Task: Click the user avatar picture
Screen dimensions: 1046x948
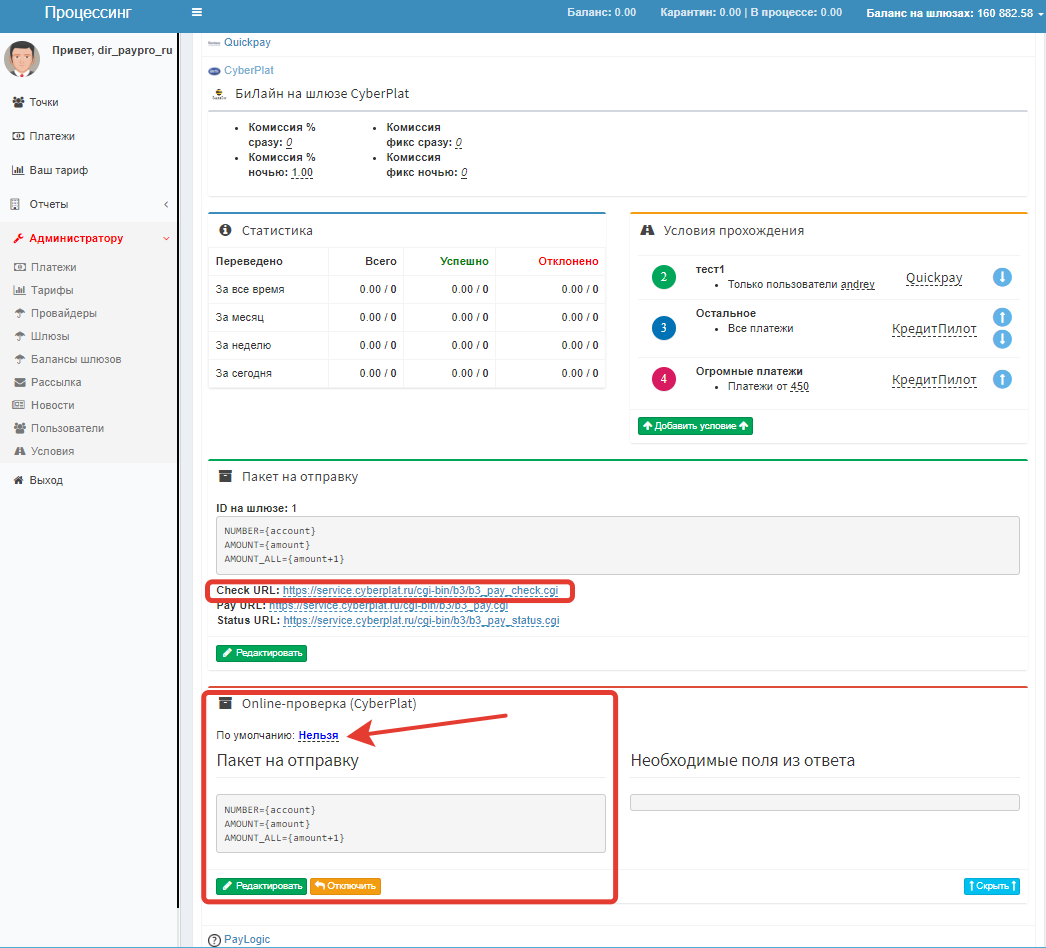Action: [x=22, y=59]
